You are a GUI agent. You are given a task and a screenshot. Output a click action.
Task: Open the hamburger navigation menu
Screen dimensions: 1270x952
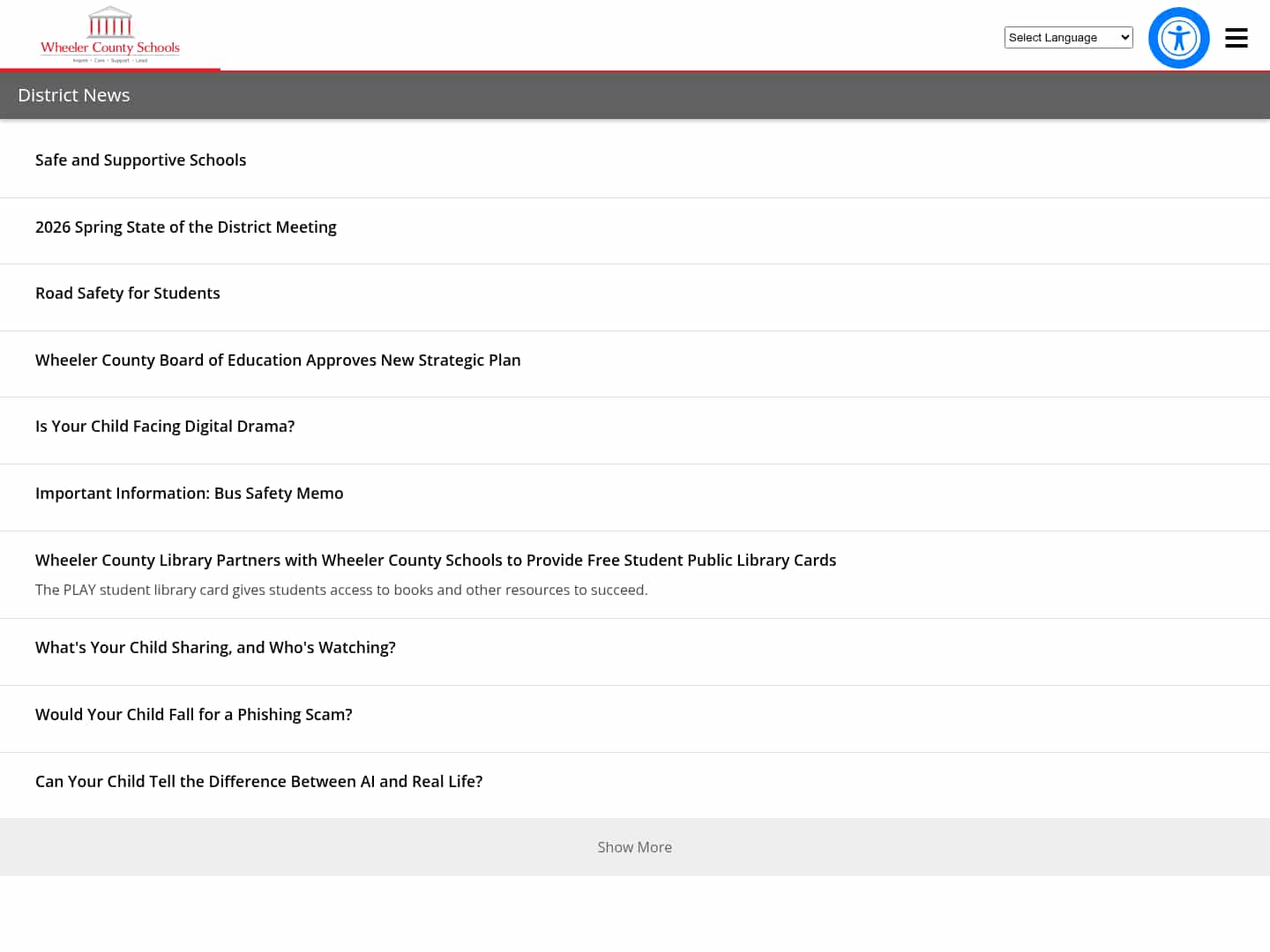click(1236, 38)
